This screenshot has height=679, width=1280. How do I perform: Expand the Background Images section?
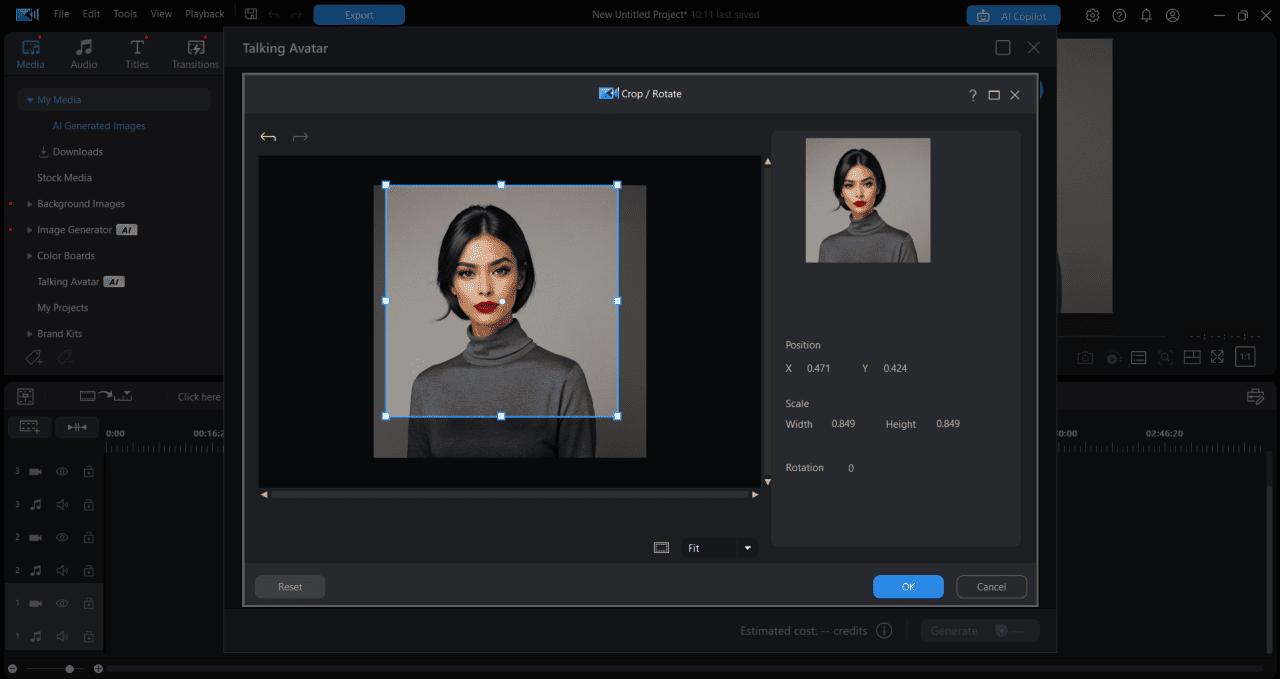click(x=28, y=203)
